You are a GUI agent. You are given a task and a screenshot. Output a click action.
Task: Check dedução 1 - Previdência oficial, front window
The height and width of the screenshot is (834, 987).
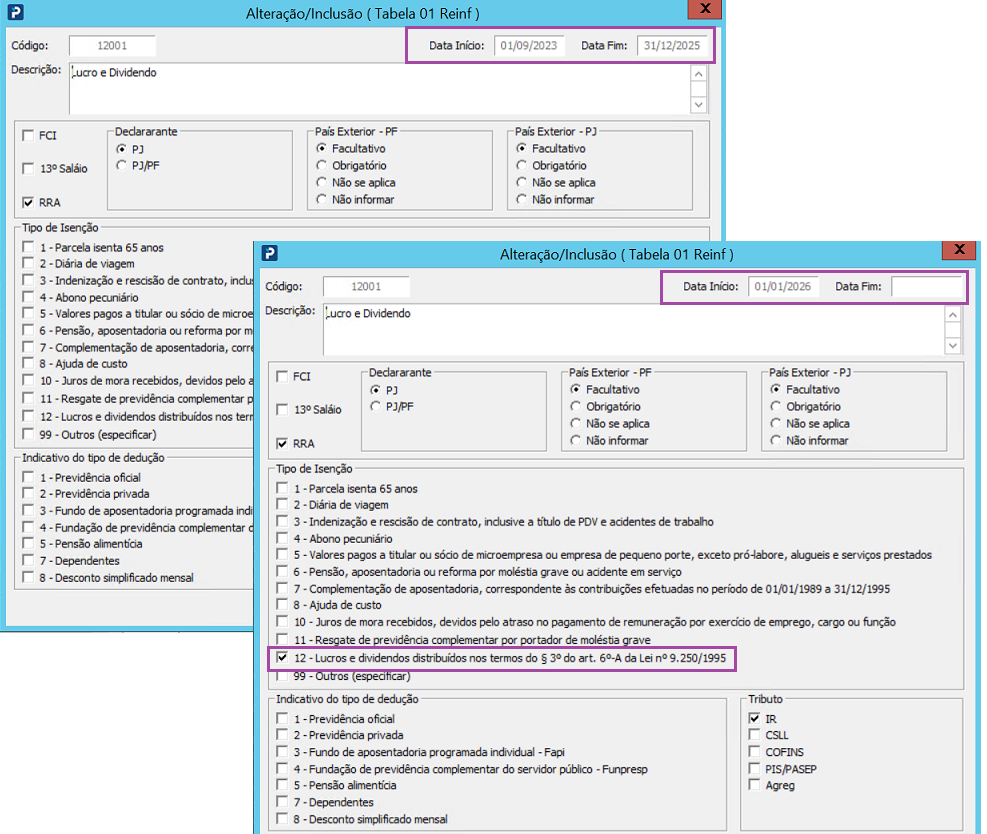[282, 719]
